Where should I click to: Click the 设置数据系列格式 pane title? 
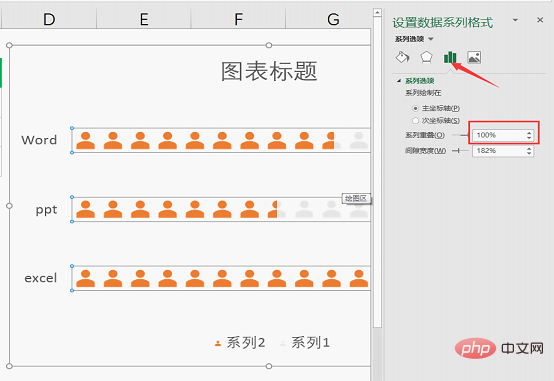(442, 23)
